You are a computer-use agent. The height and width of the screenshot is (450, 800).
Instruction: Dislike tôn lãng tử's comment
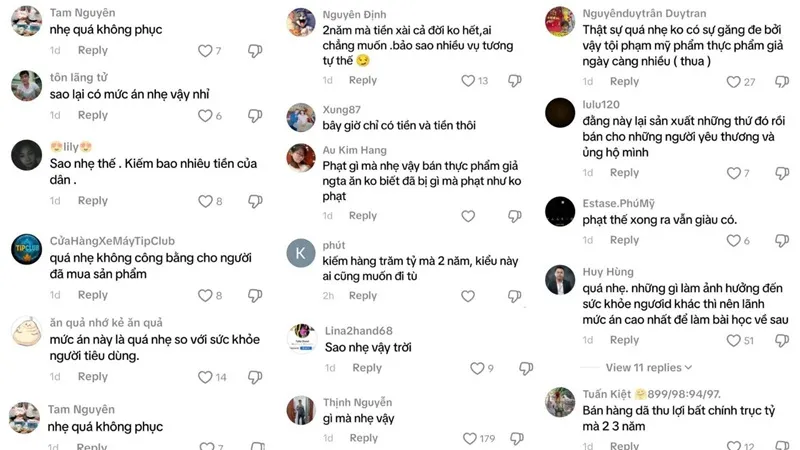coord(254,116)
